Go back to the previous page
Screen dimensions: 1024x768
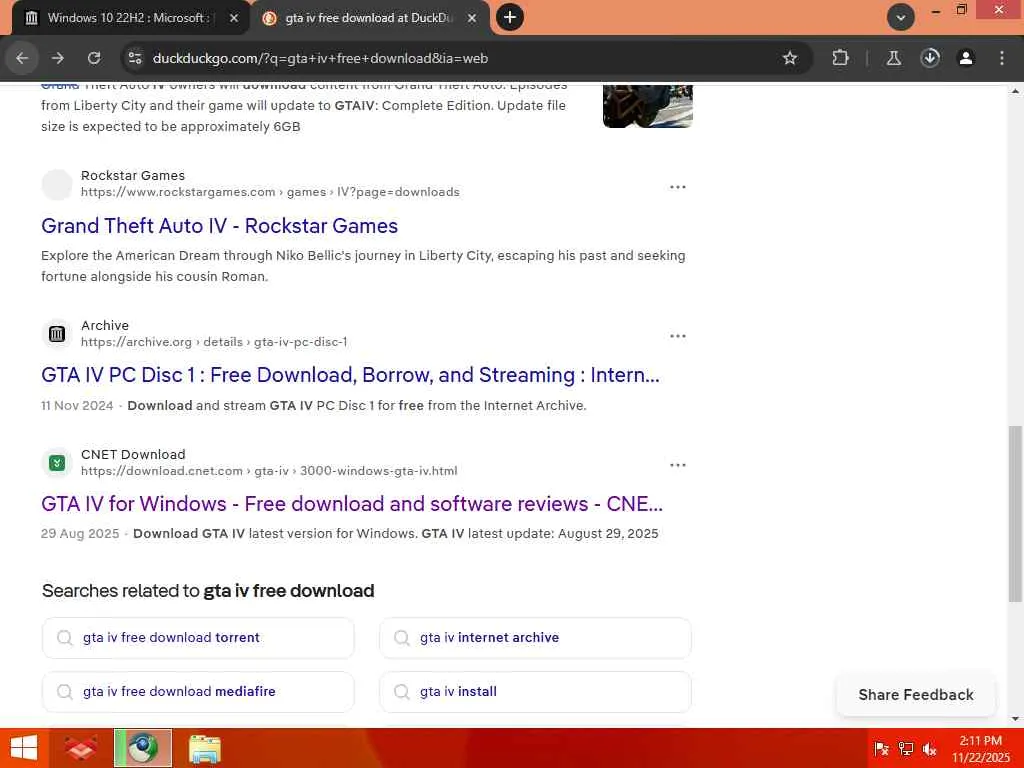[x=22, y=58]
